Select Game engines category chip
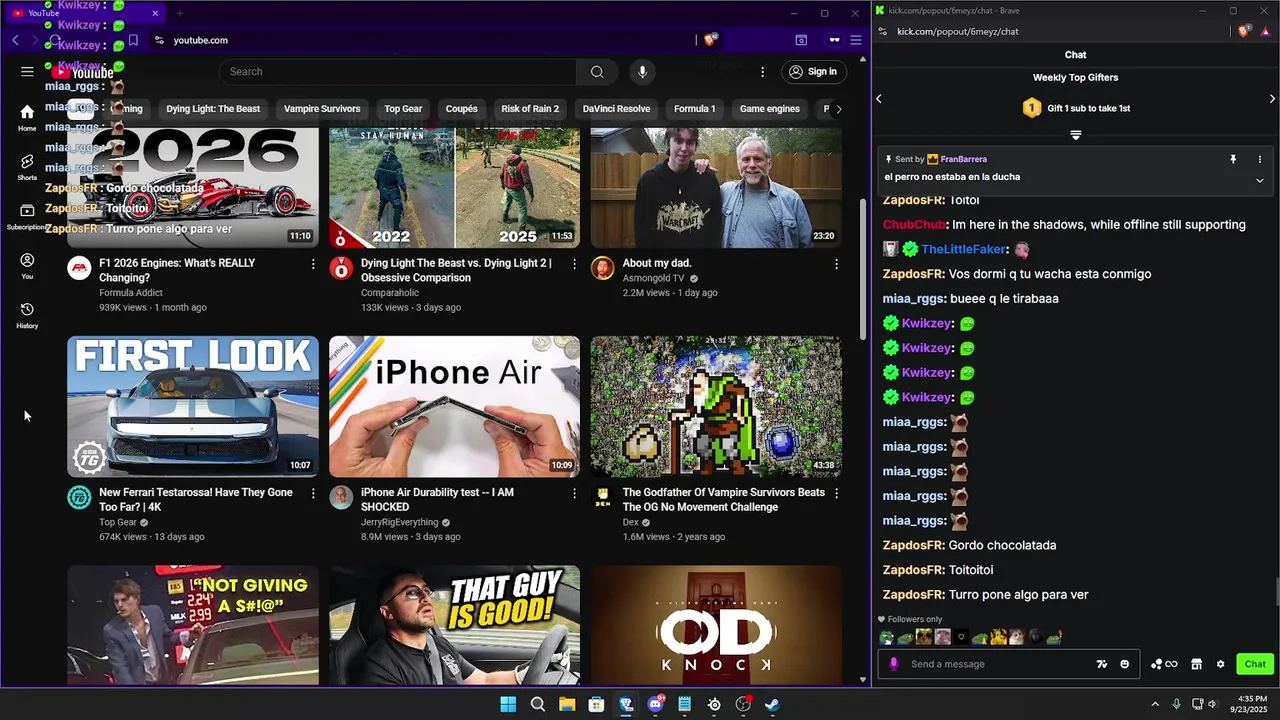Screen dimensions: 1280x720 tap(770, 109)
